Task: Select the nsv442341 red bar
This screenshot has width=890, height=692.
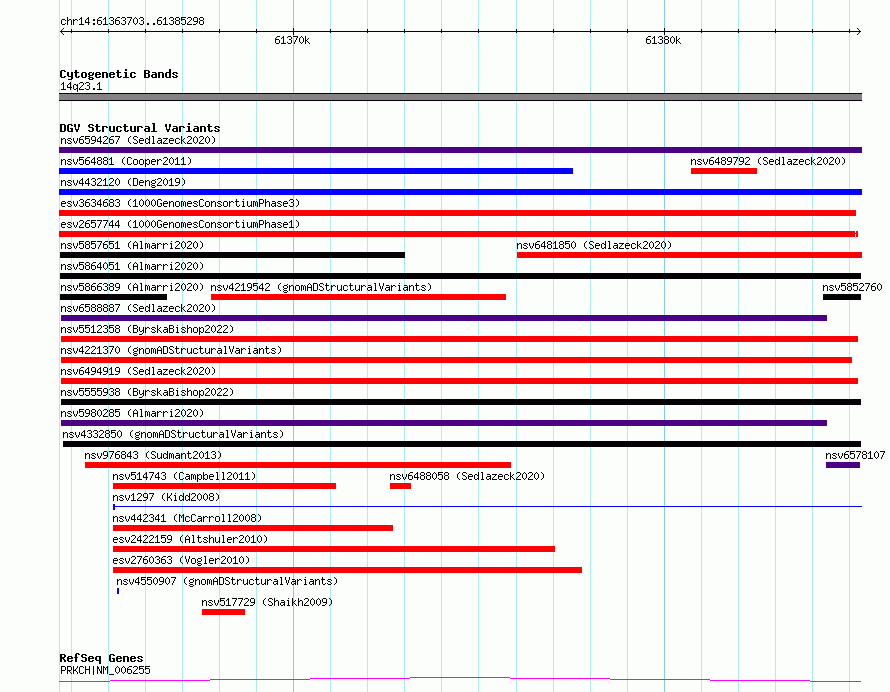Action: (253, 528)
